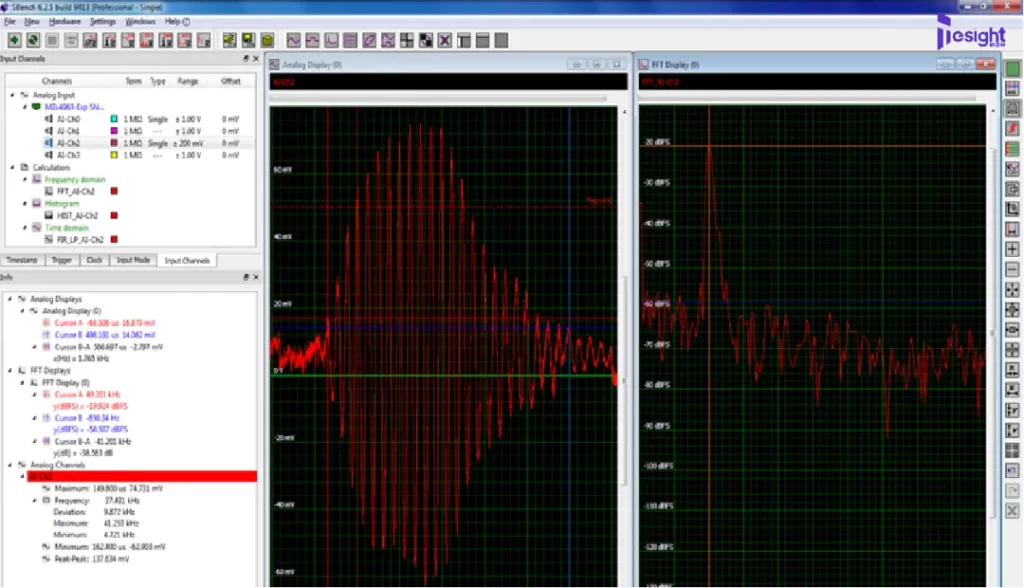Image resolution: width=1024 pixels, height=588 pixels.
Task: Open the X-Y ellipse display toolbar icon
Action: pyautogui.click(x=369, y=41)
